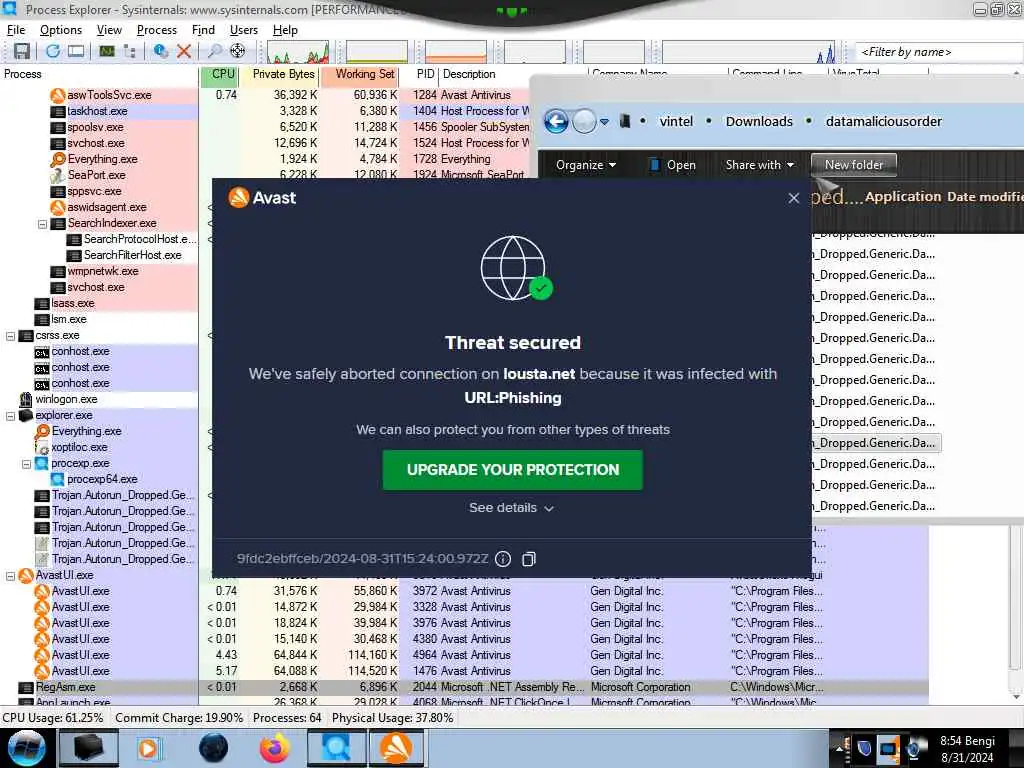
Task: Collapse the SearchIndexer.exe tree node
Action: (42, 224)
